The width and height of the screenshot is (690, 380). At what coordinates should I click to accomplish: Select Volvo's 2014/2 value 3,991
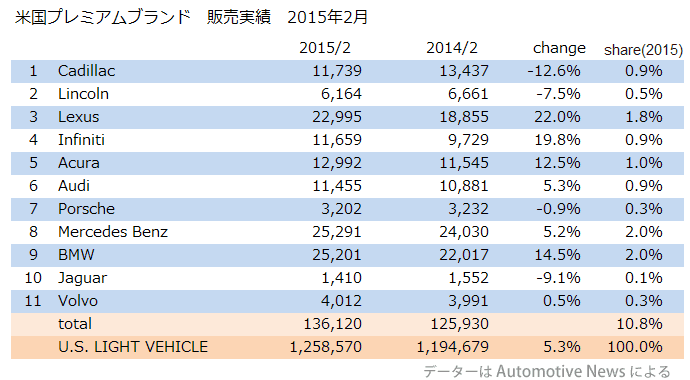pyautogui.click(x=468, y=301)
